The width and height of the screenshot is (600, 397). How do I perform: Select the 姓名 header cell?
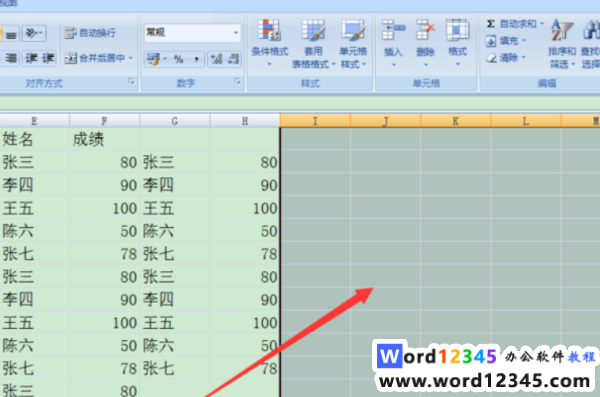click(x=34, y=139)
